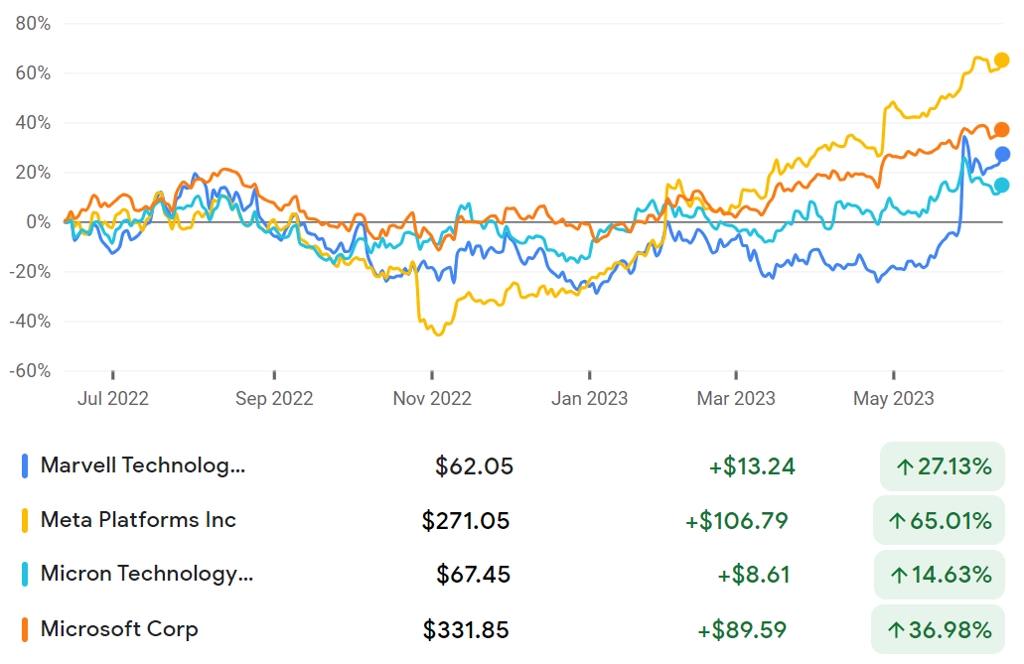Click Meta's $271.05 price value

(x=465, y=521)
